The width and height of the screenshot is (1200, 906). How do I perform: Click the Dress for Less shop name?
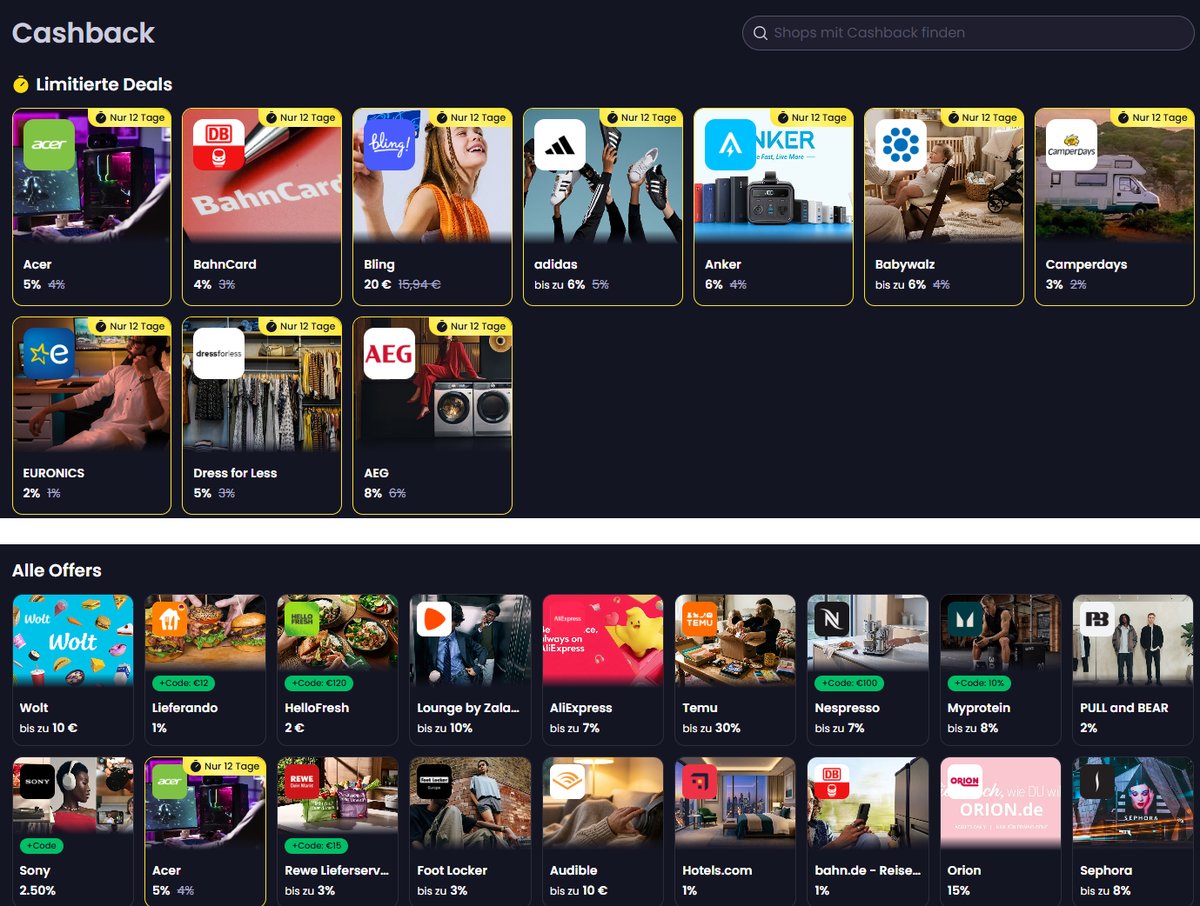235,473
